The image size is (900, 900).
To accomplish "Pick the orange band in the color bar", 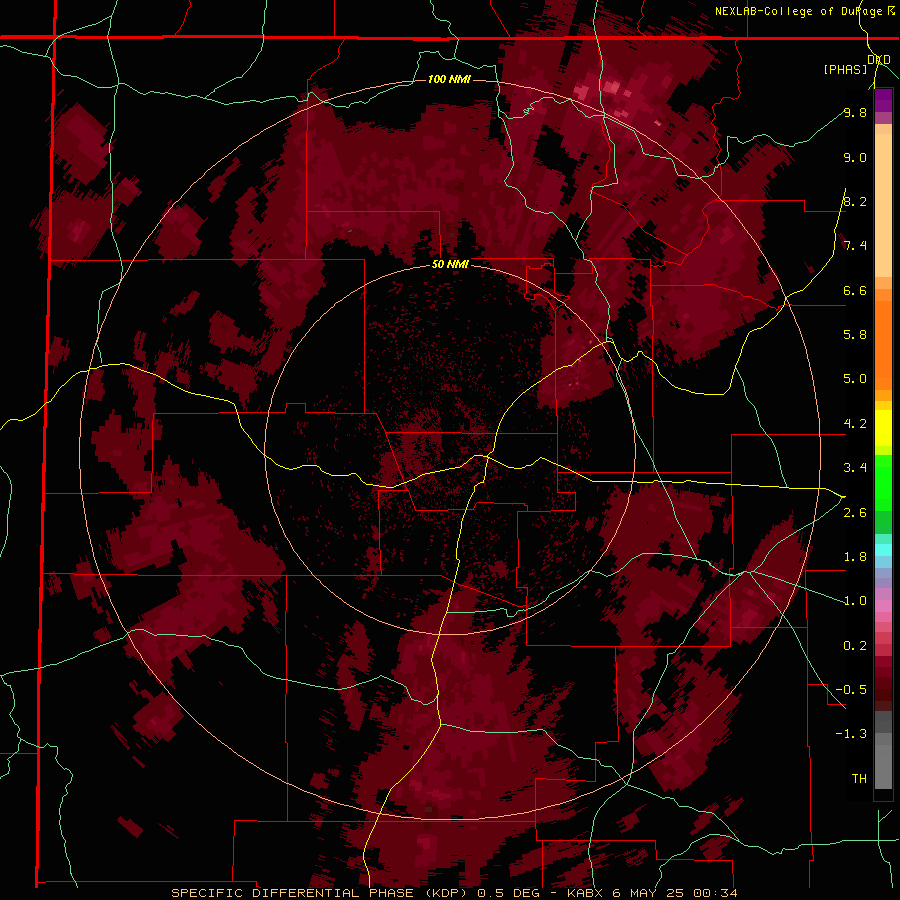I will pyautogui.click(x=883, y=344).
